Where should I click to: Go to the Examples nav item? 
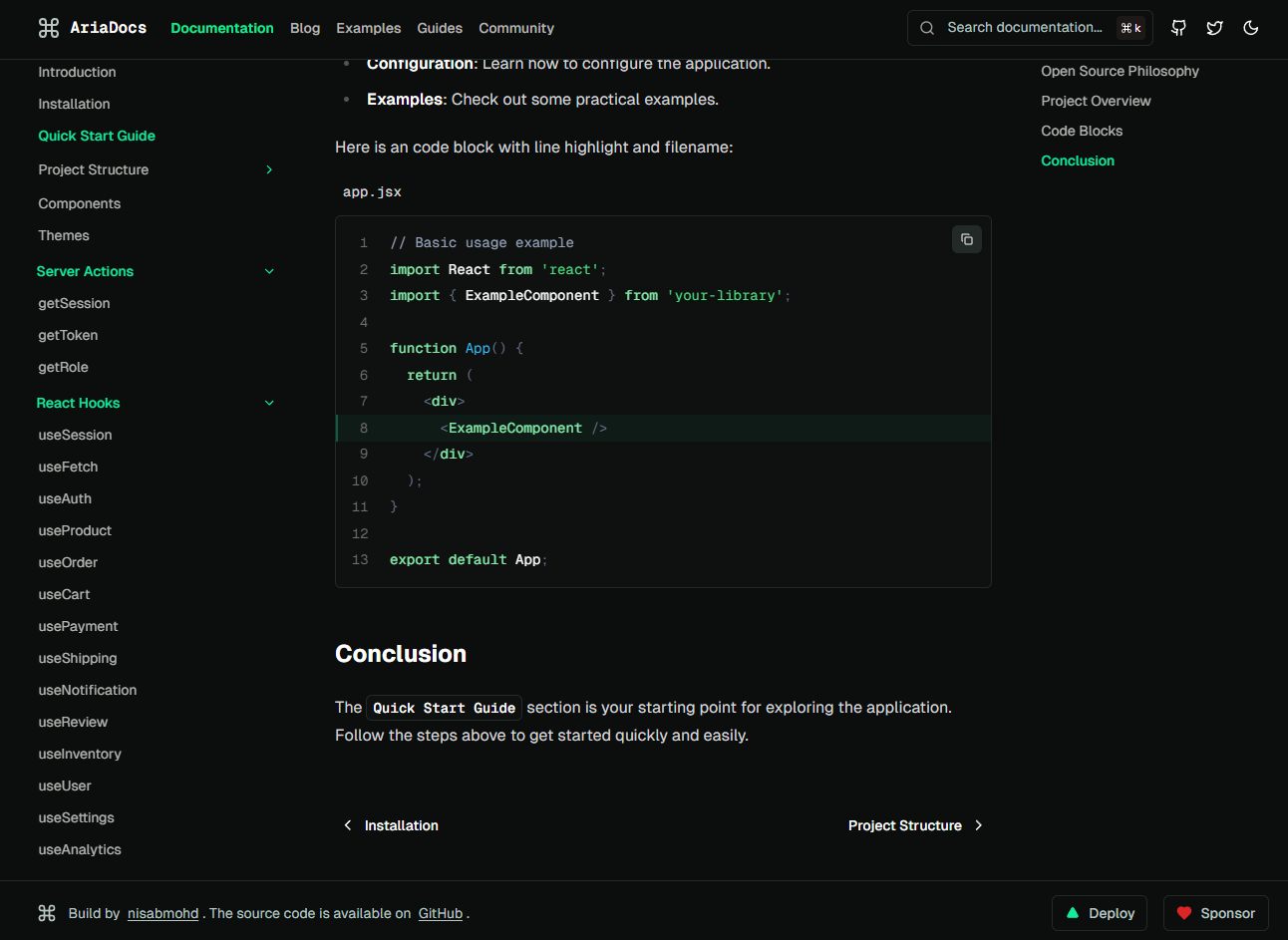click(x=368, y=28)
